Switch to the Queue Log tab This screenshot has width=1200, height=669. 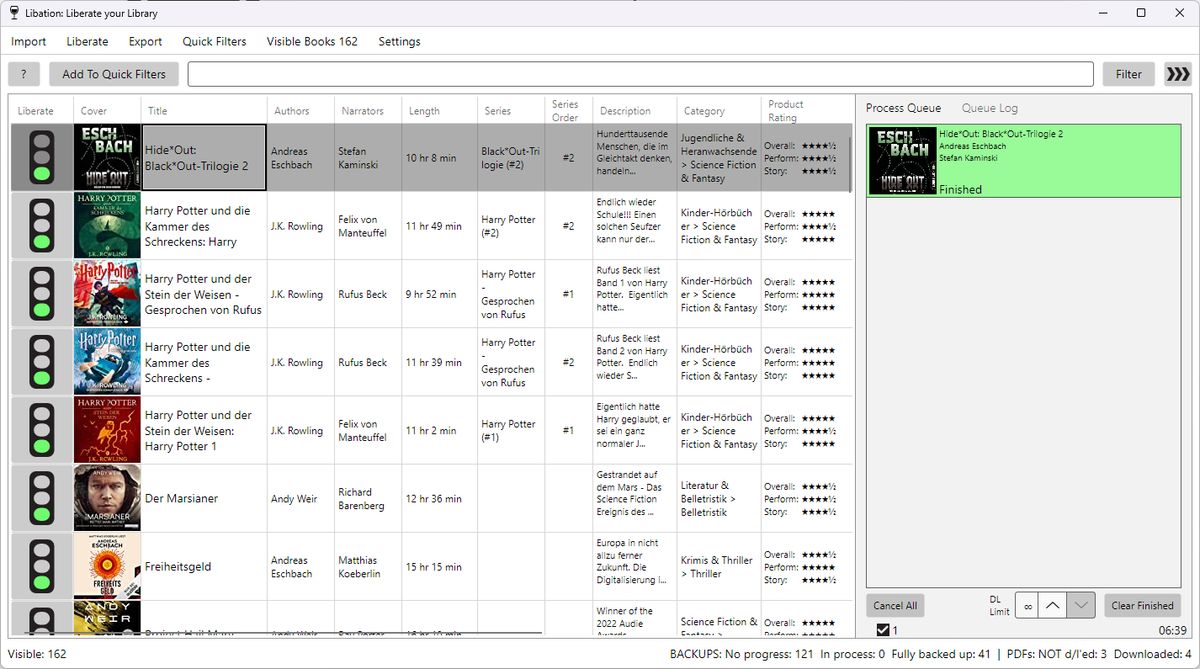[989, 108]
